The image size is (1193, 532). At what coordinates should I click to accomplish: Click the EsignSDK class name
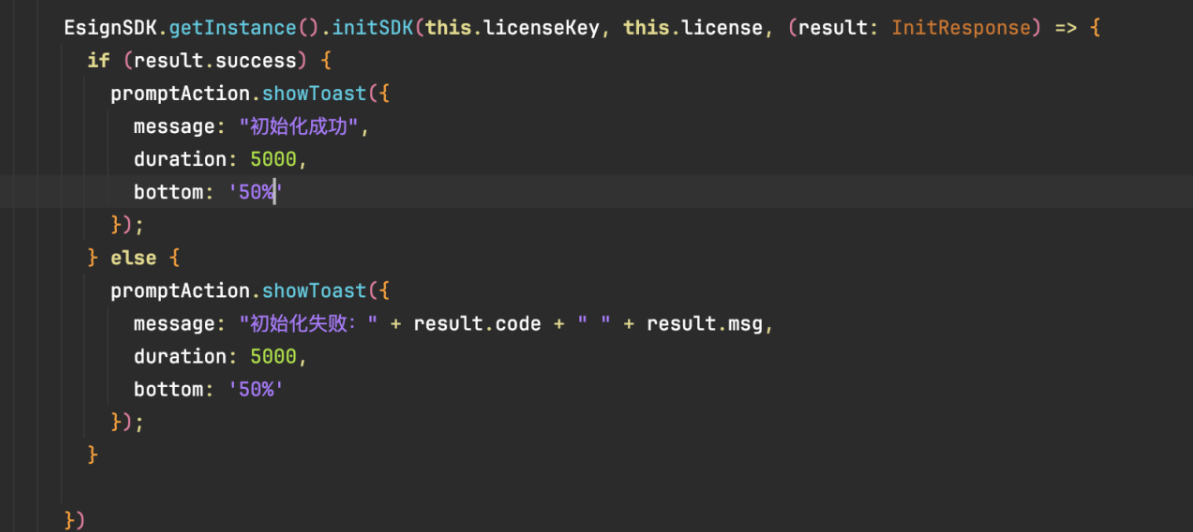(110, 28)
